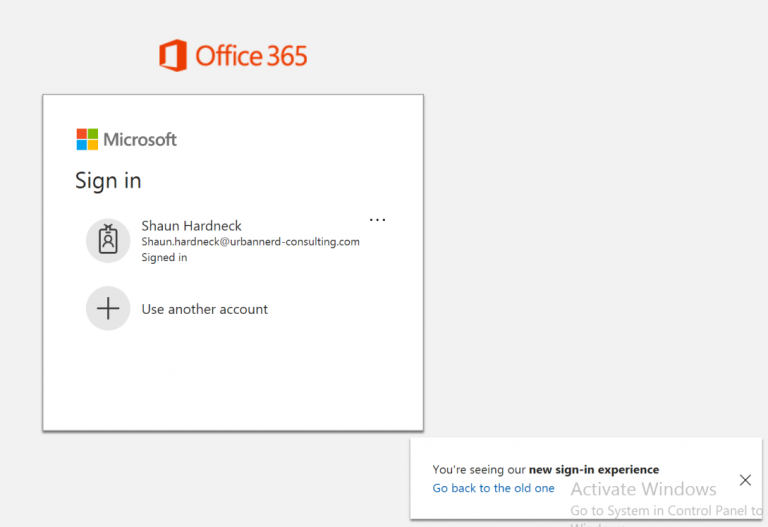Image resolution: width=768 pixels, height=527 pixels.
Task: Select the Shaun Hardneck account badge avatar
Action: [108, 240]
